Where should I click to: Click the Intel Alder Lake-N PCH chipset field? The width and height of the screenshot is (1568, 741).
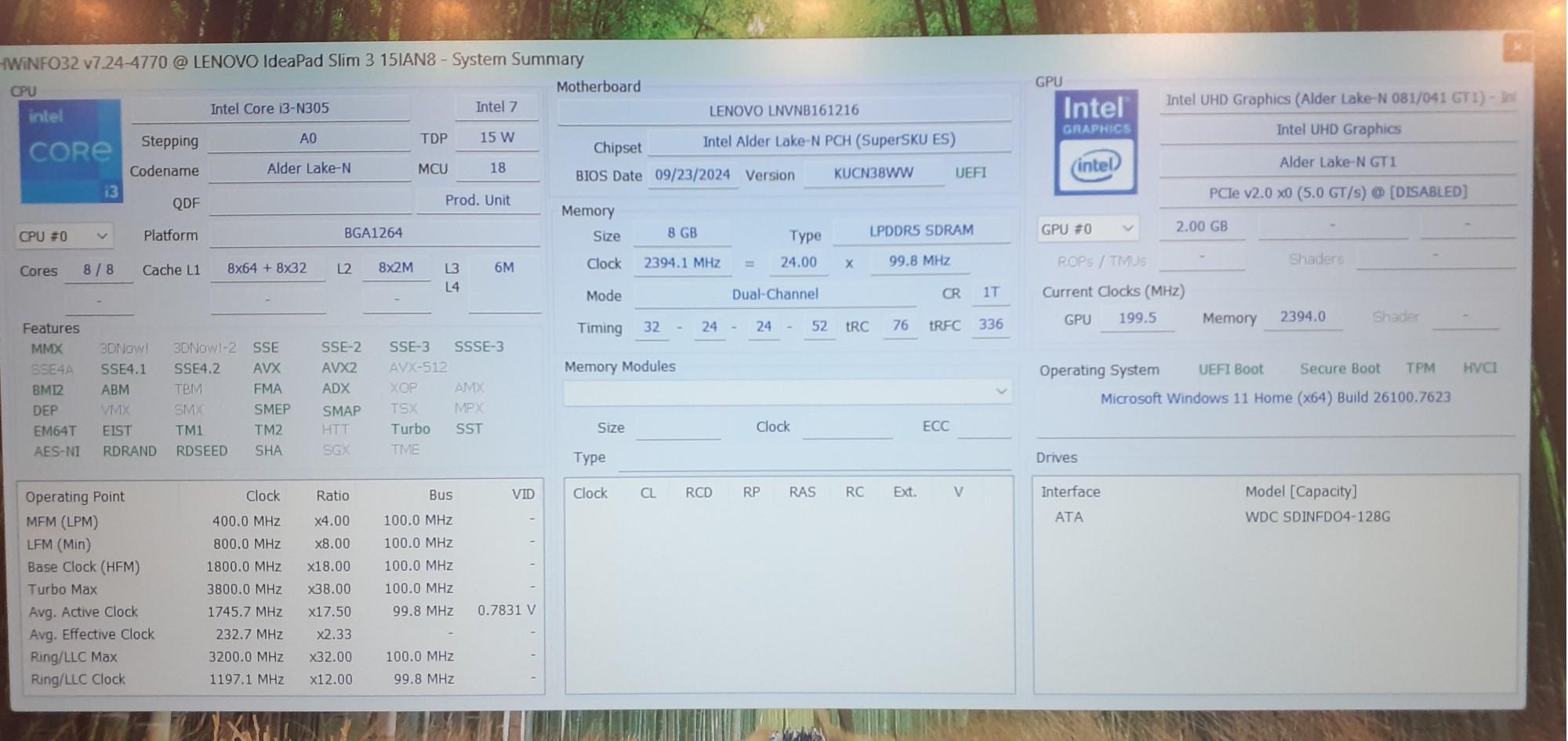tap(828, 141)
